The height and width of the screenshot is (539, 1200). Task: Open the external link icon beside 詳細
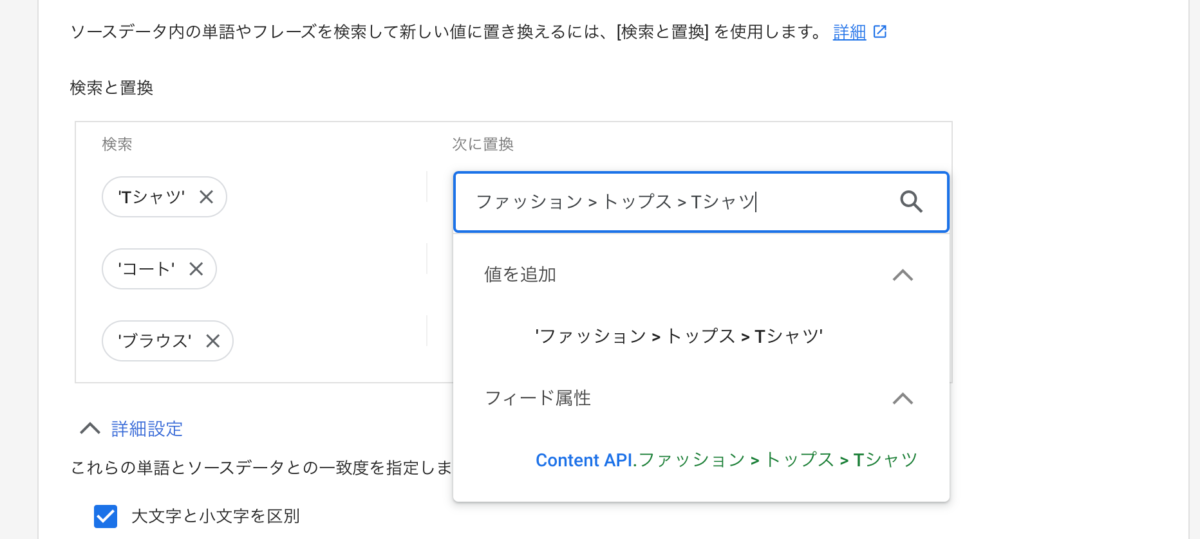880,32
